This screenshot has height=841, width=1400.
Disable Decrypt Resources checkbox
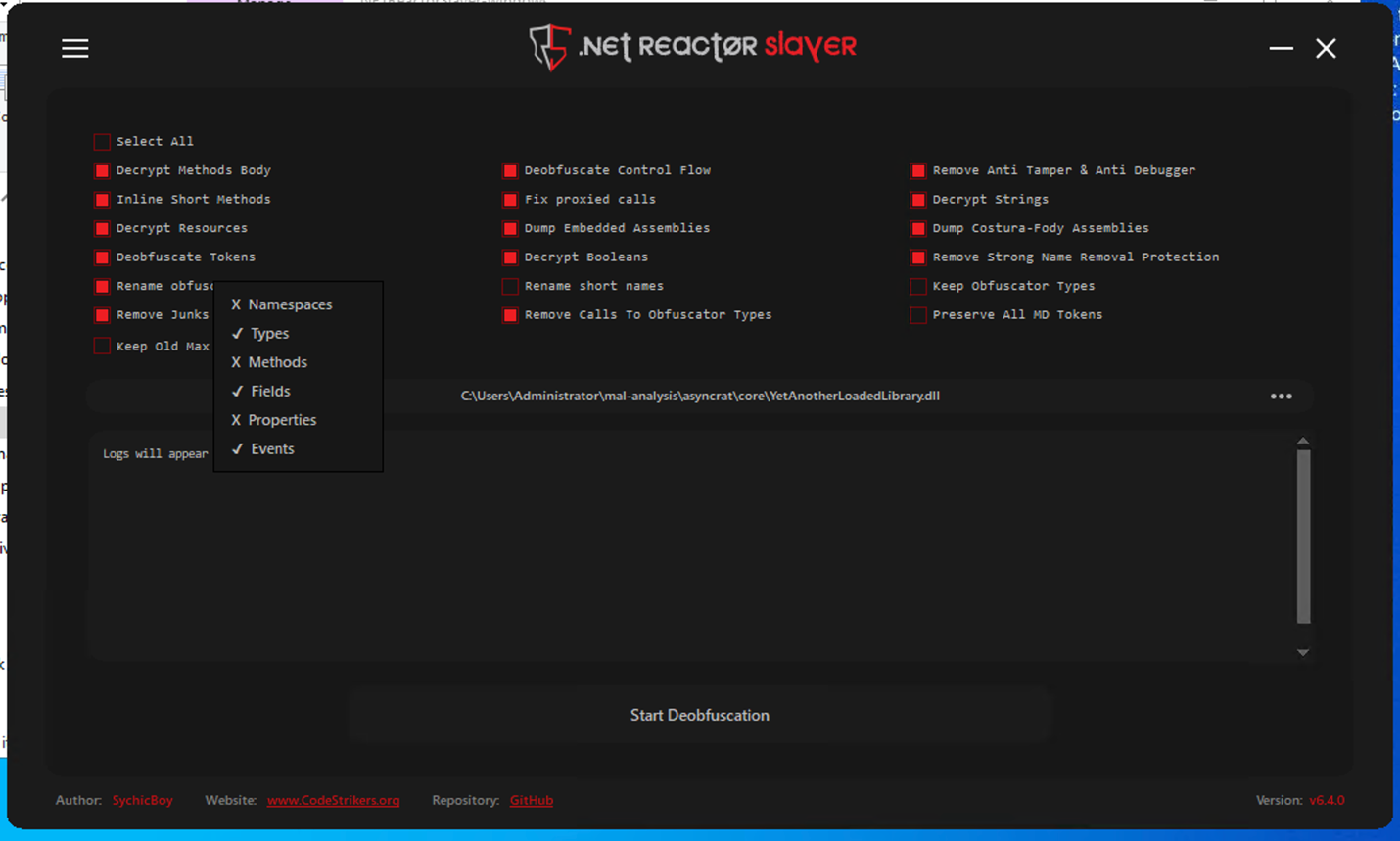(102, 228)
